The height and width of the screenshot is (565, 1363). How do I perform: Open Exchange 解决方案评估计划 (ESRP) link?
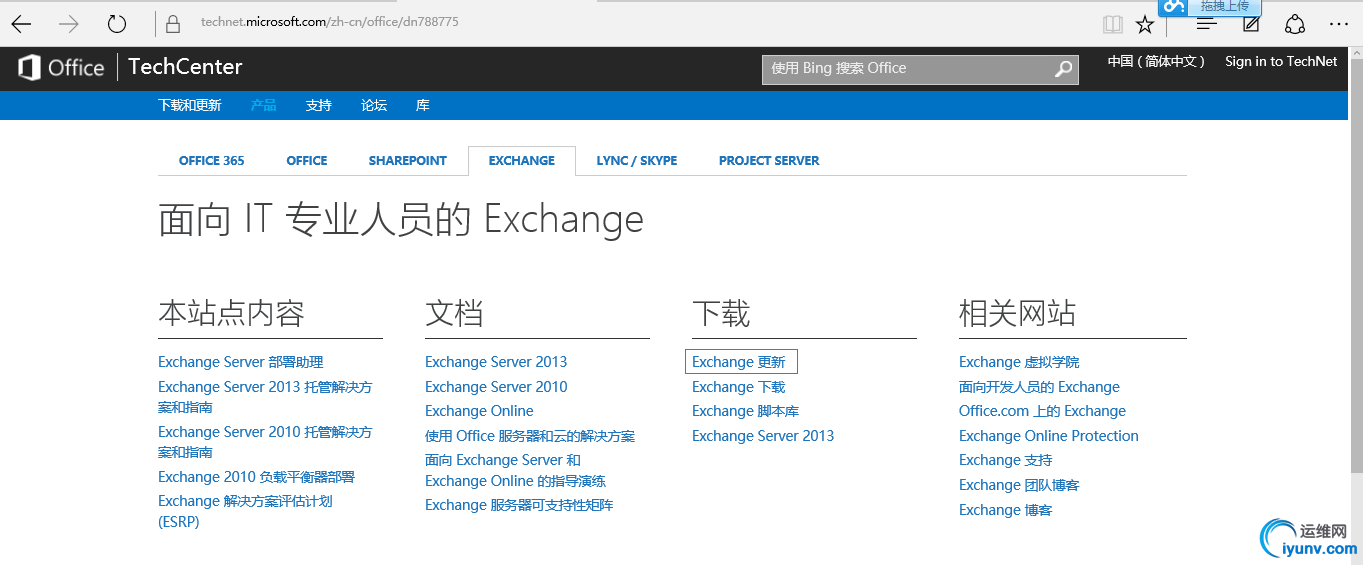click(245, 511)
